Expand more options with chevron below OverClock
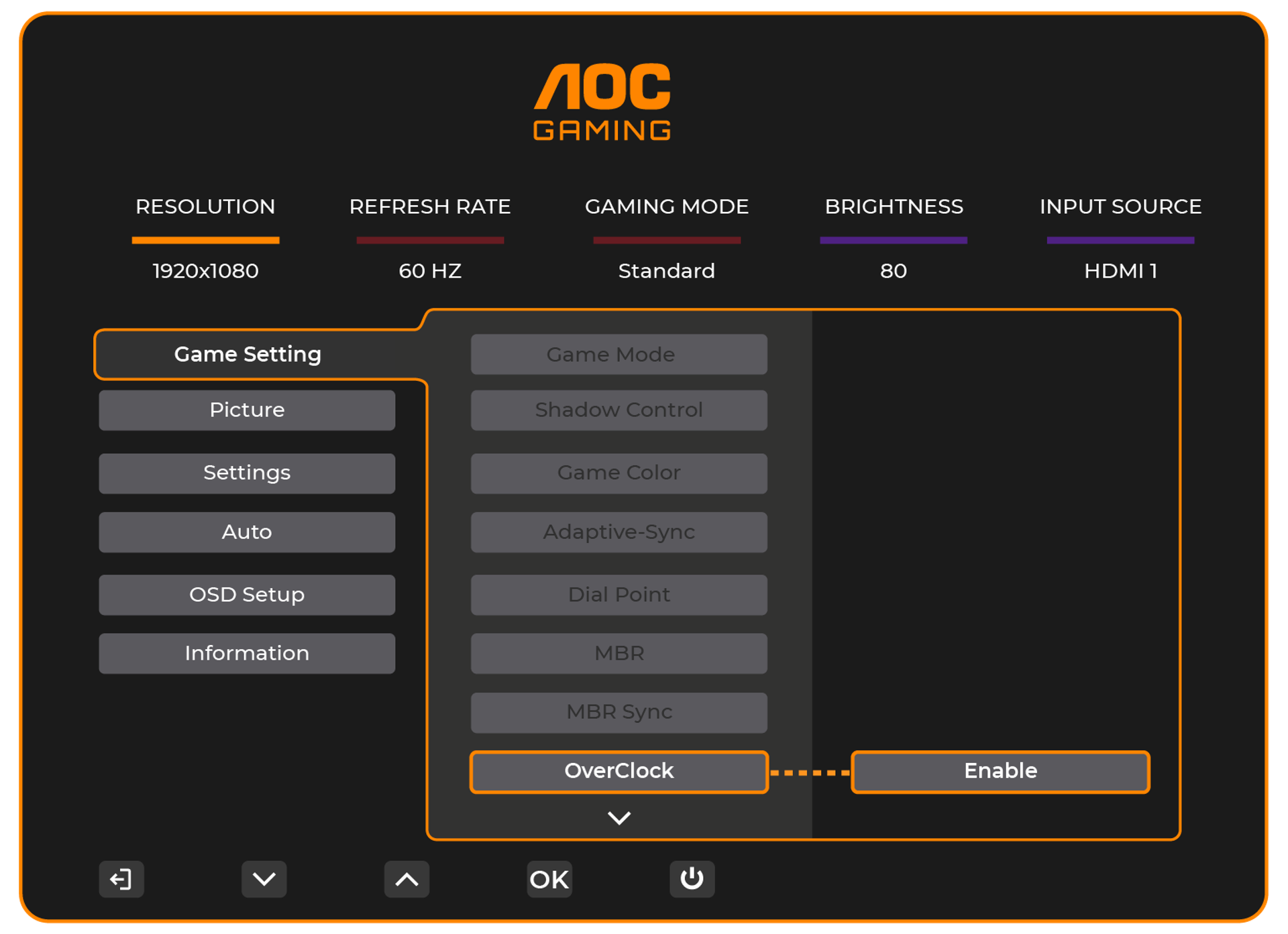 pyautogui.click(x=619, y=817)
